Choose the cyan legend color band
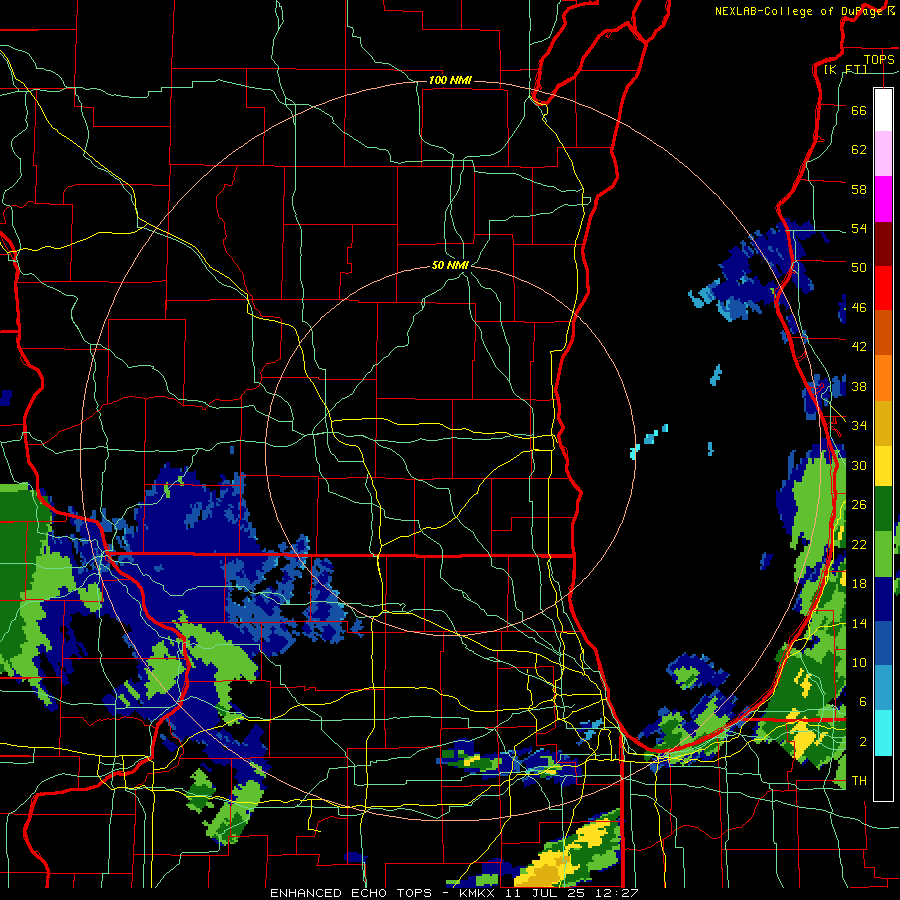The height and width of the screenshot is (900, 900). click(x=883, y=733)
